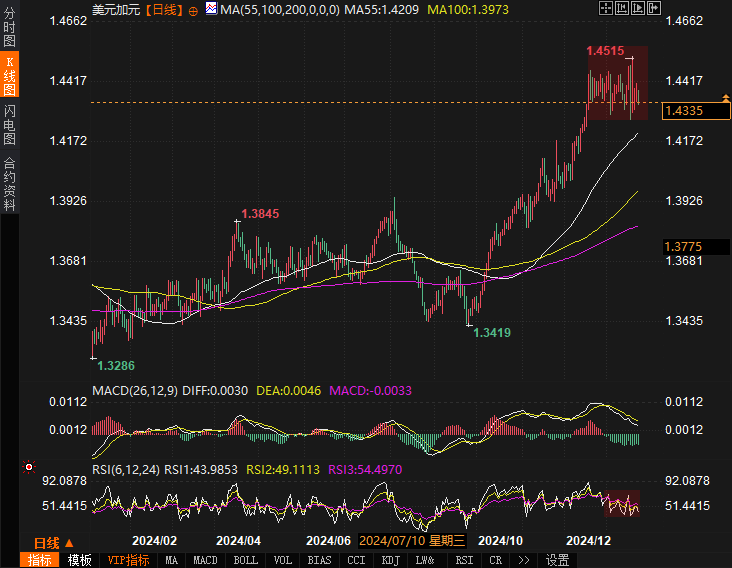Viewport: 732px width, 568px height.
Task: Switch to the 指标 bottom tab
Action: (40, 560)
